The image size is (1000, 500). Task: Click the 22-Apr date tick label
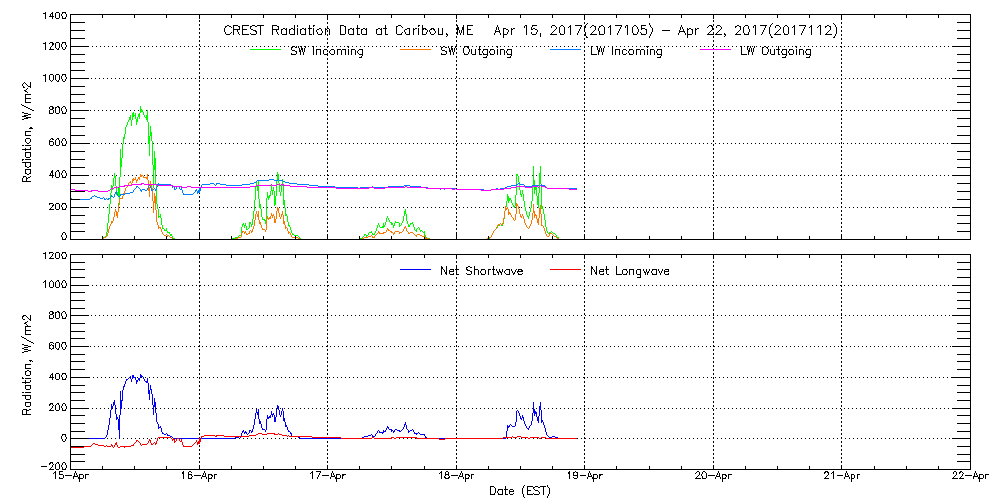tap(969, 477)
